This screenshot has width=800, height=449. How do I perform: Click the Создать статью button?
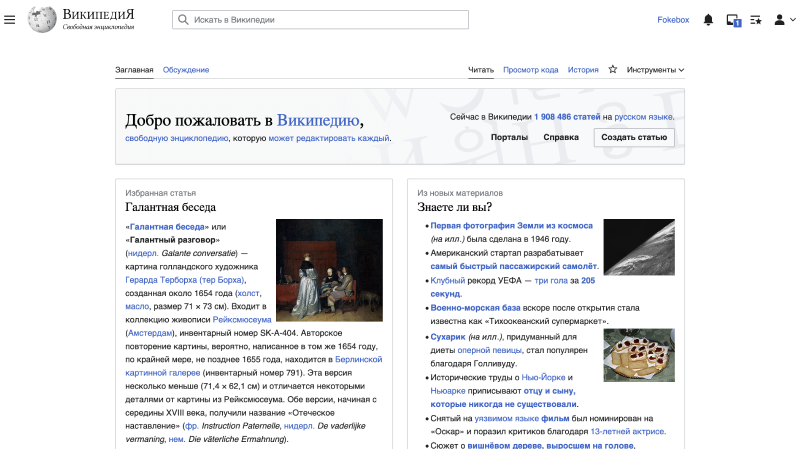pyautogui.click(x=634, y=137)
